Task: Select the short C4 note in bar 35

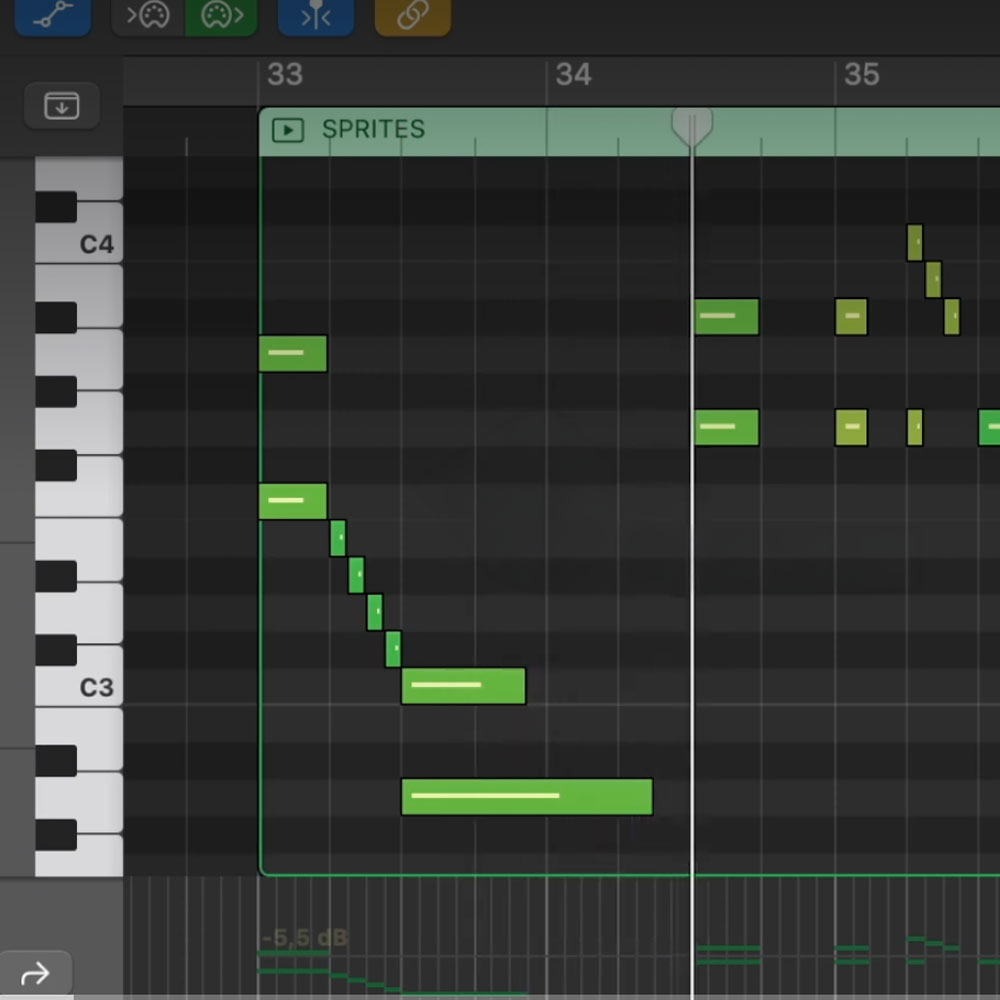Action: point(915,242)
